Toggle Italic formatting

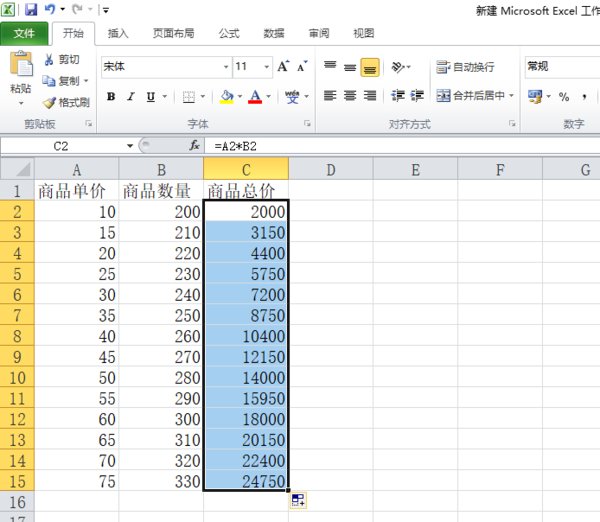131,97
